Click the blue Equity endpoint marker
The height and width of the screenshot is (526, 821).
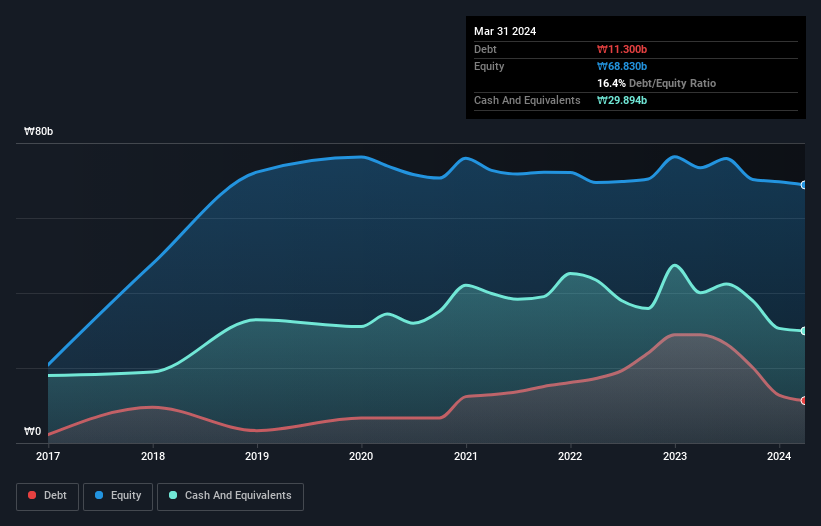coord(804,185)
